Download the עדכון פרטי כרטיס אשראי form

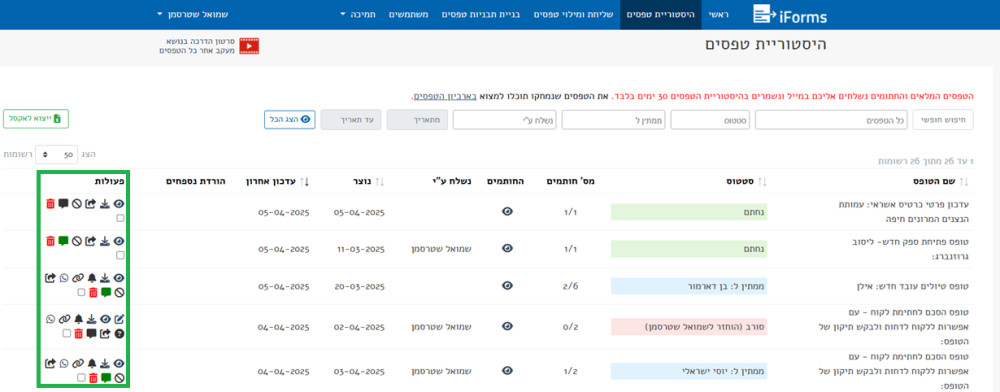[x=105, y=204]
